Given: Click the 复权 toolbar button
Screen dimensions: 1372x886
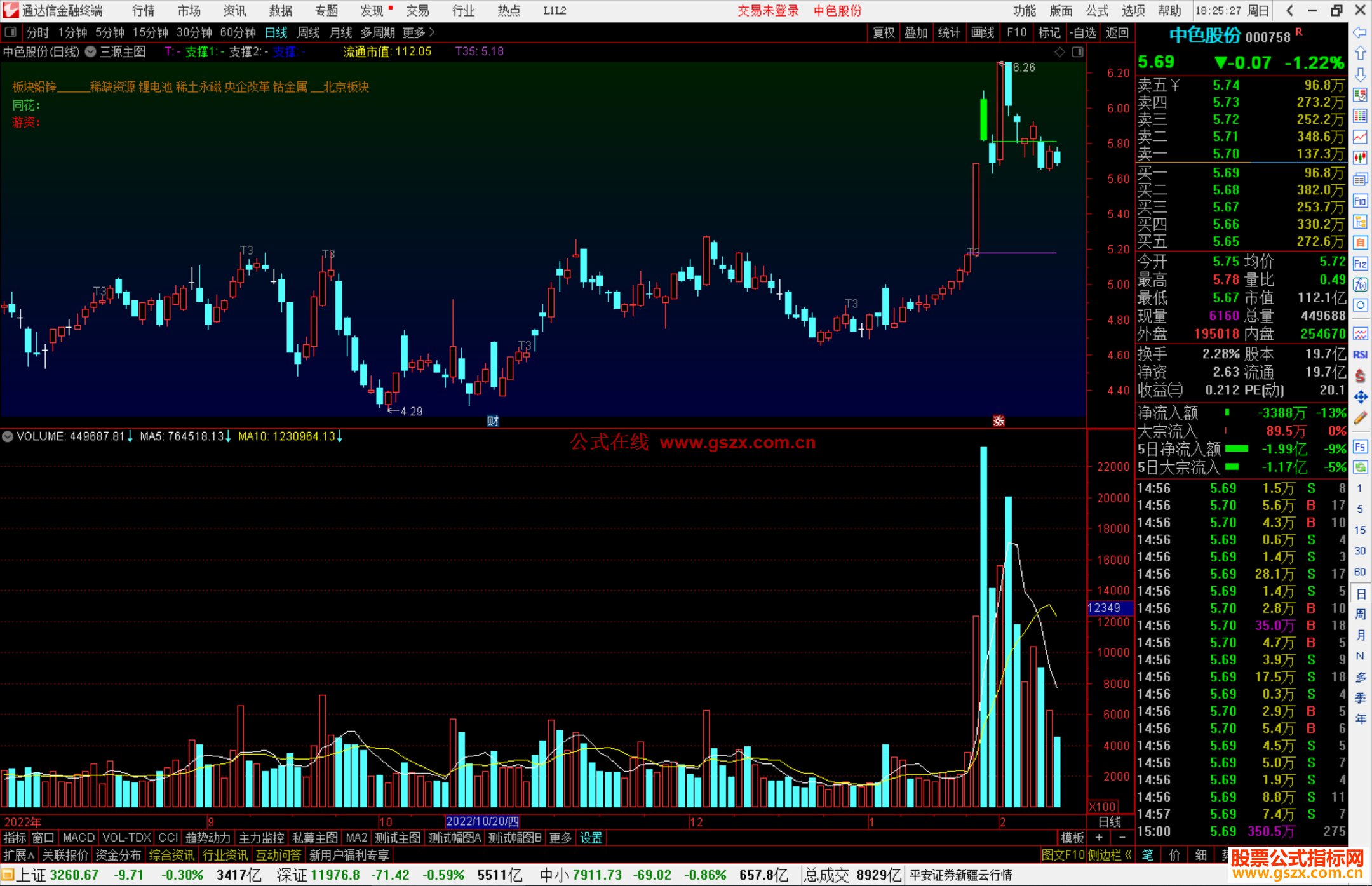Looking at the screenshot, I should [883, 32].
